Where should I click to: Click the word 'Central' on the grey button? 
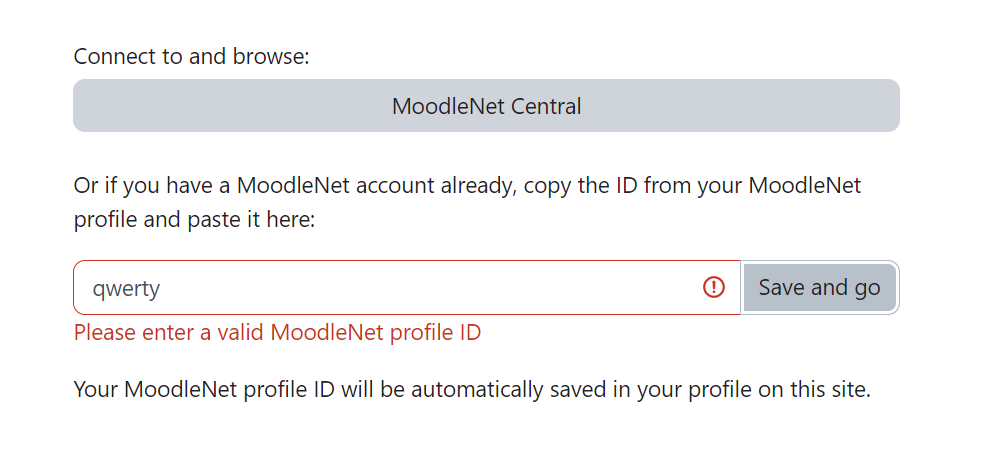546,106
